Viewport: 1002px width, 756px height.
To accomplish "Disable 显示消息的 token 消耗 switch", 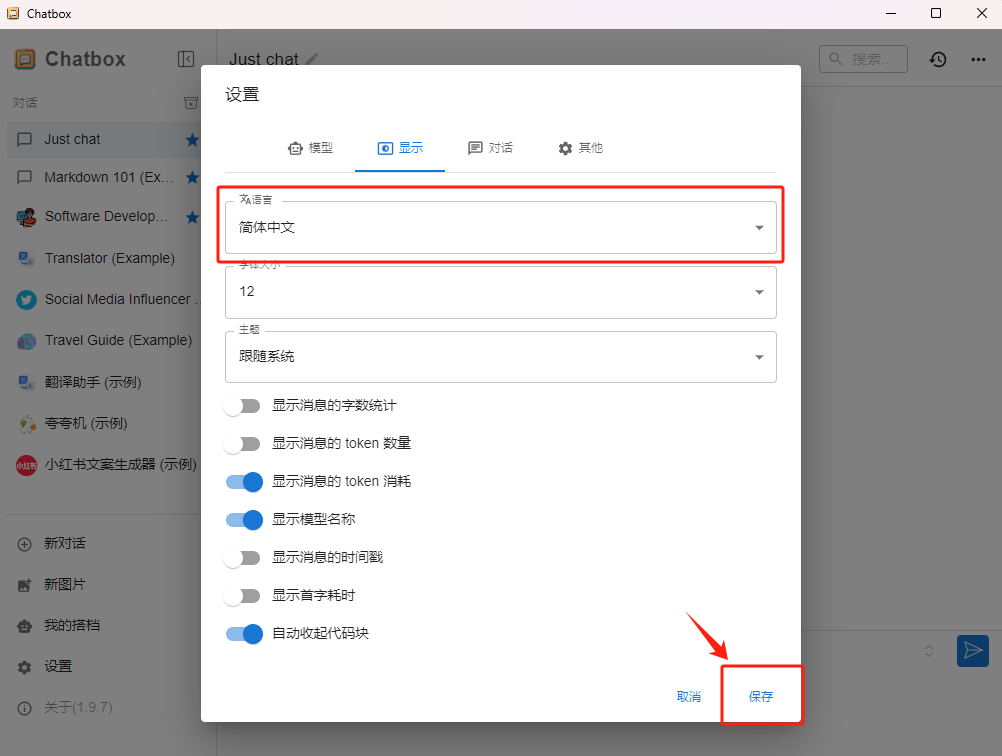I will coord(244,482).
